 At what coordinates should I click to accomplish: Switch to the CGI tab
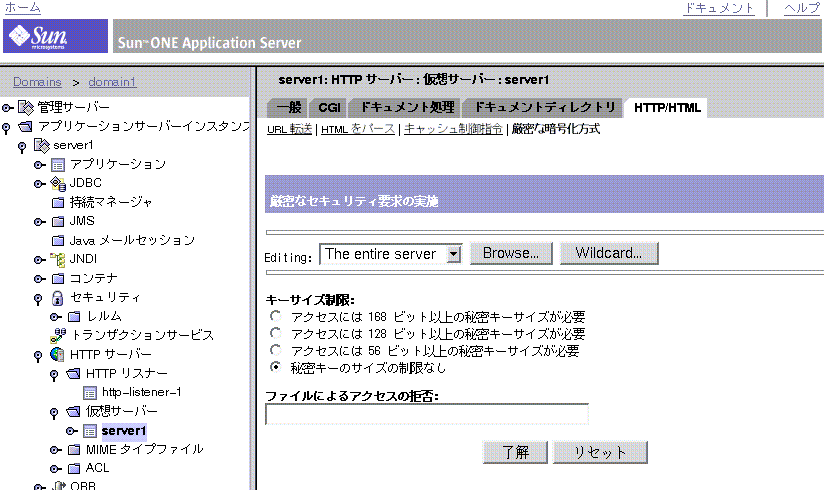329,108
